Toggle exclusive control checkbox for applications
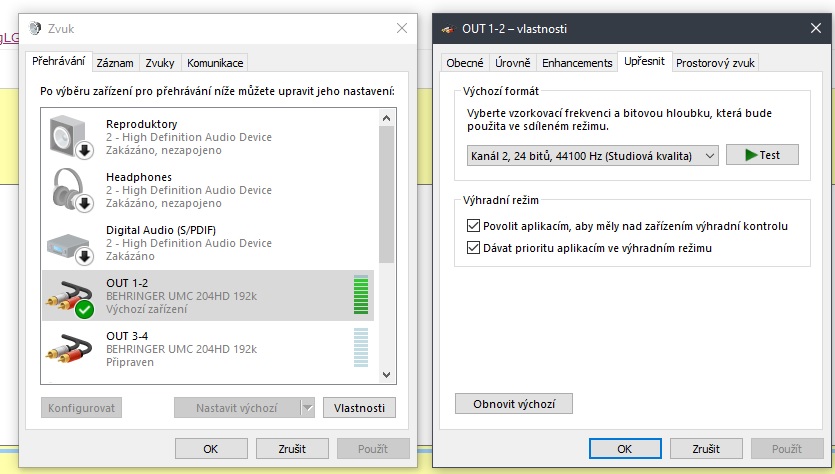835x474 pixels. 474,226
